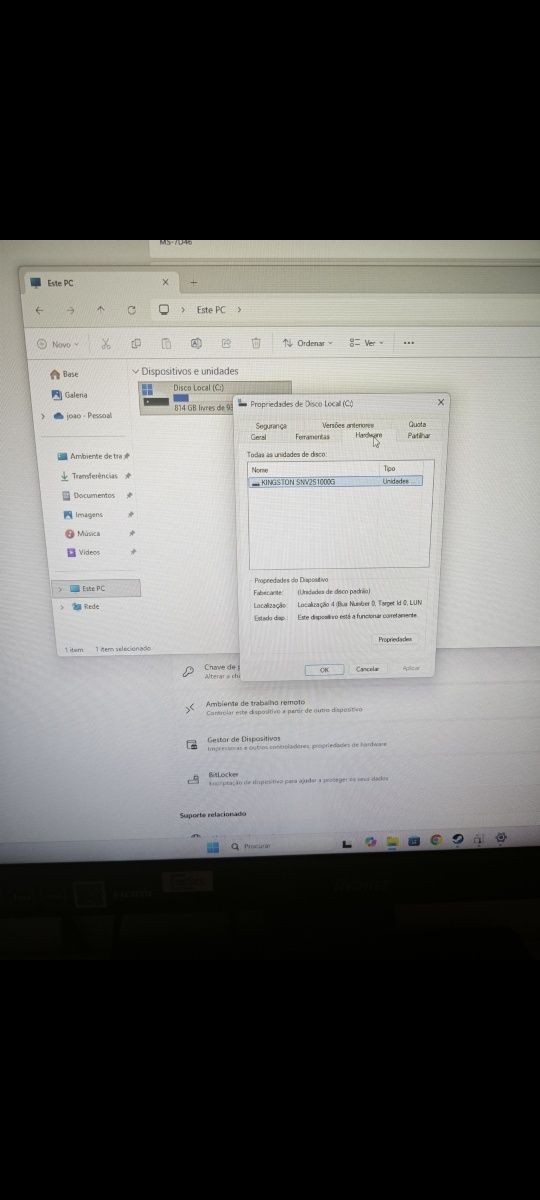
Task: Click the Propriedades button in dialog
Action: 395,639
